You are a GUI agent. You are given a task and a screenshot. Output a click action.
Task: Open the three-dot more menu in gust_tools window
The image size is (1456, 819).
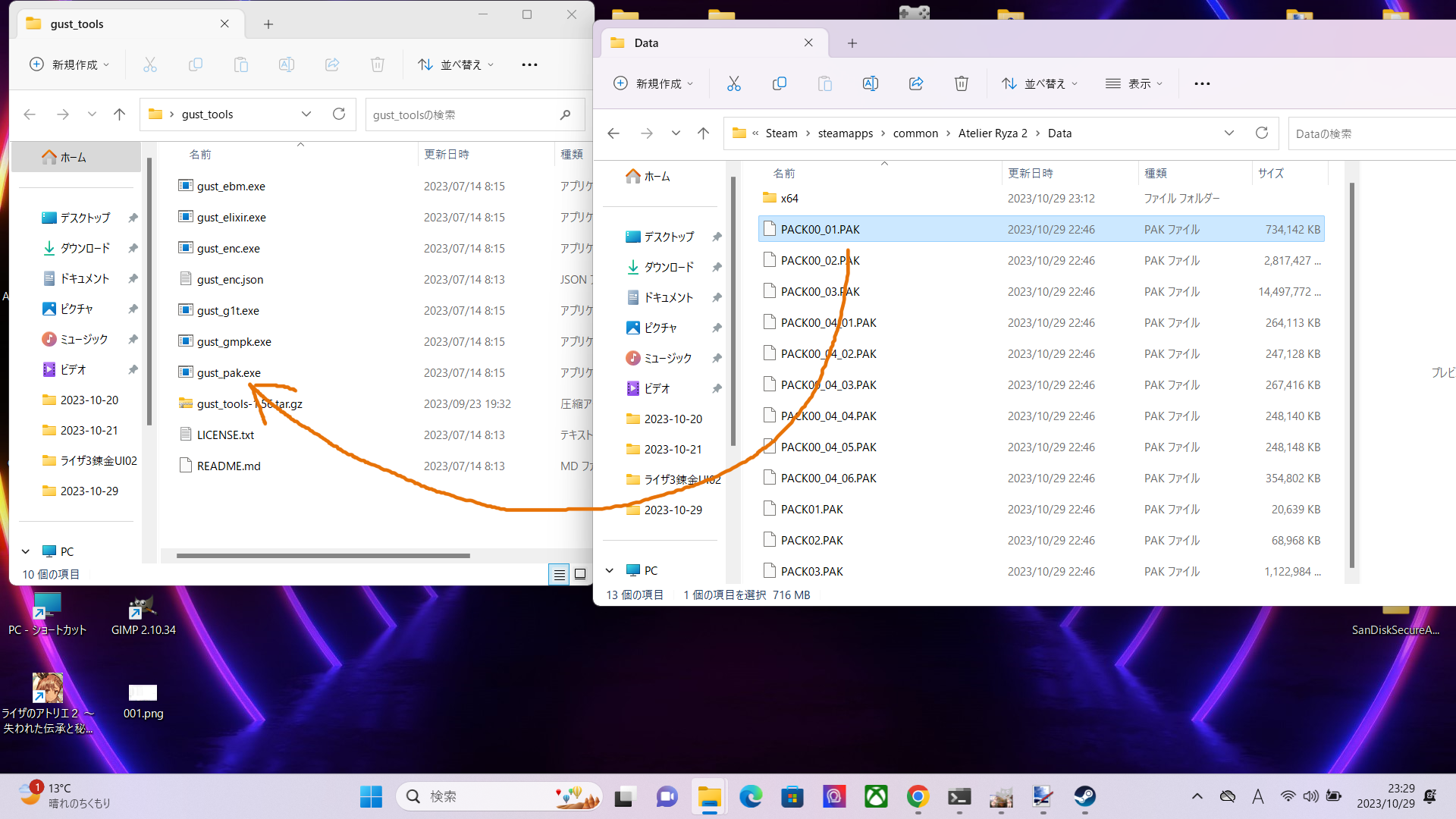point(529,64)
